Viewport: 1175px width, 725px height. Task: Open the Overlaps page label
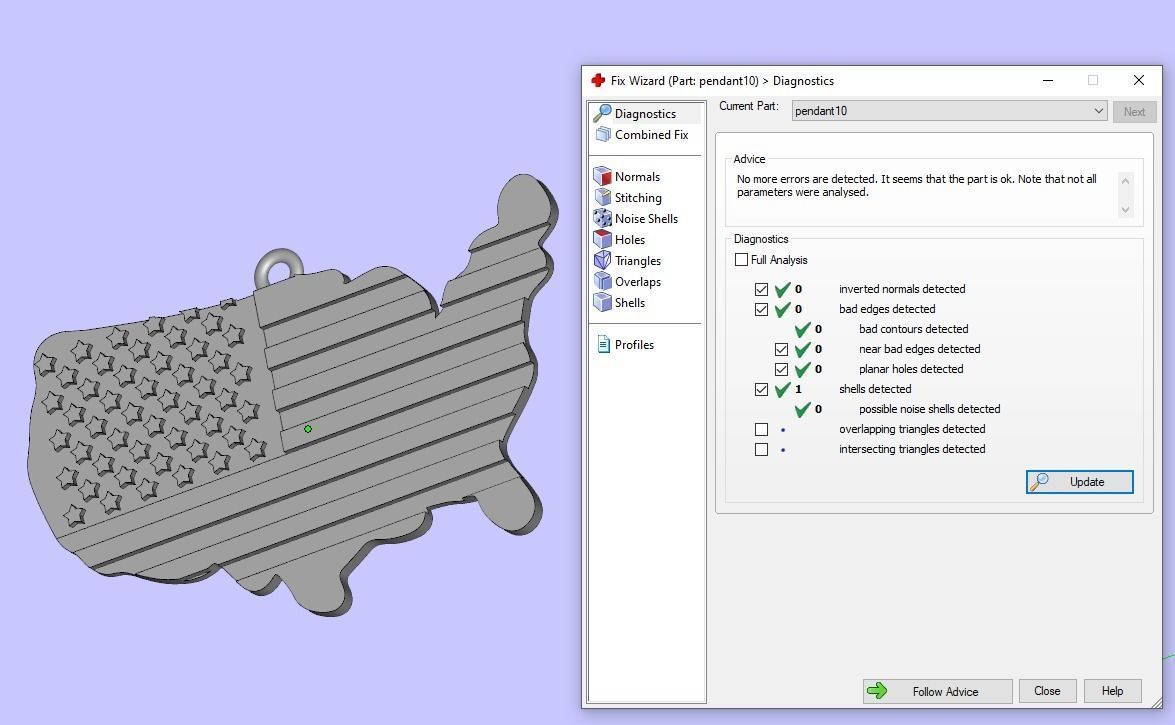point(638,282)
